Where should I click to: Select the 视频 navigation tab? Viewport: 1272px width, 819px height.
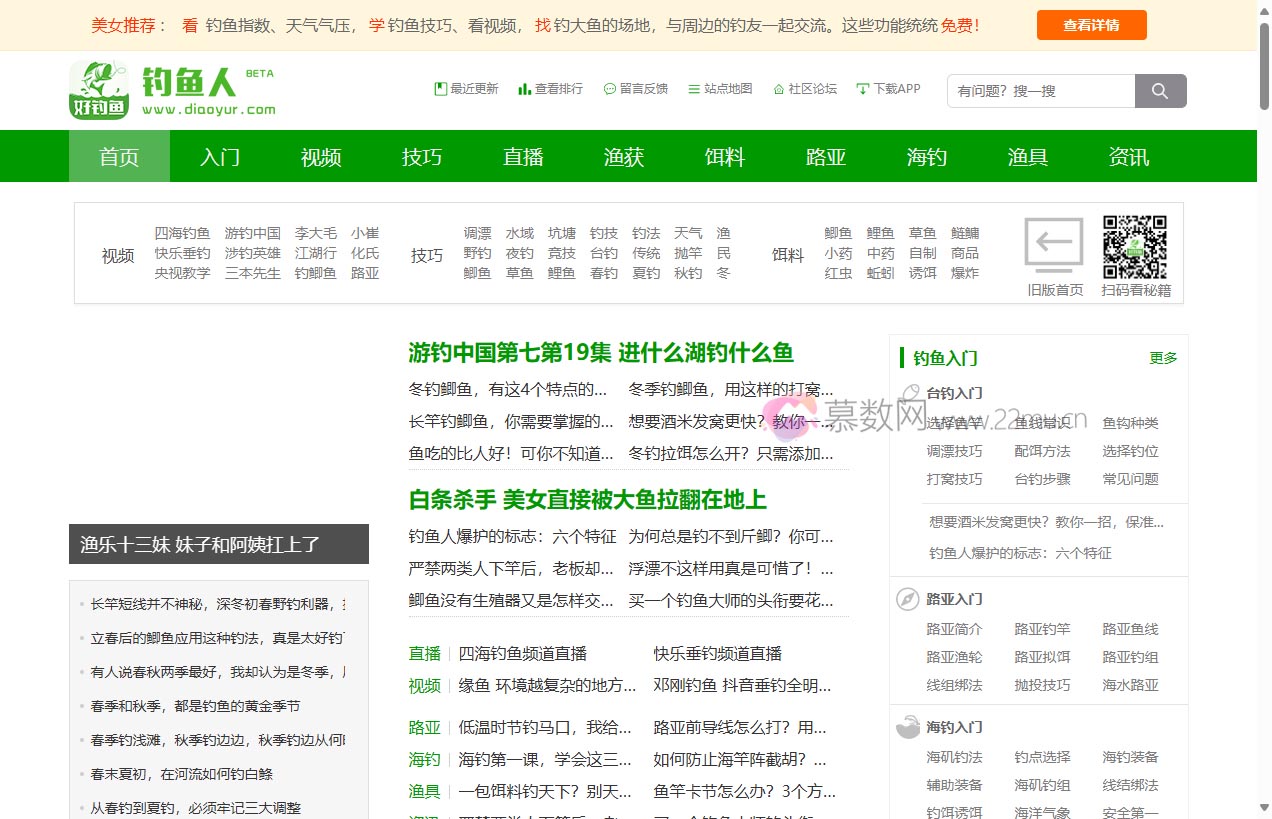(321, 157)
